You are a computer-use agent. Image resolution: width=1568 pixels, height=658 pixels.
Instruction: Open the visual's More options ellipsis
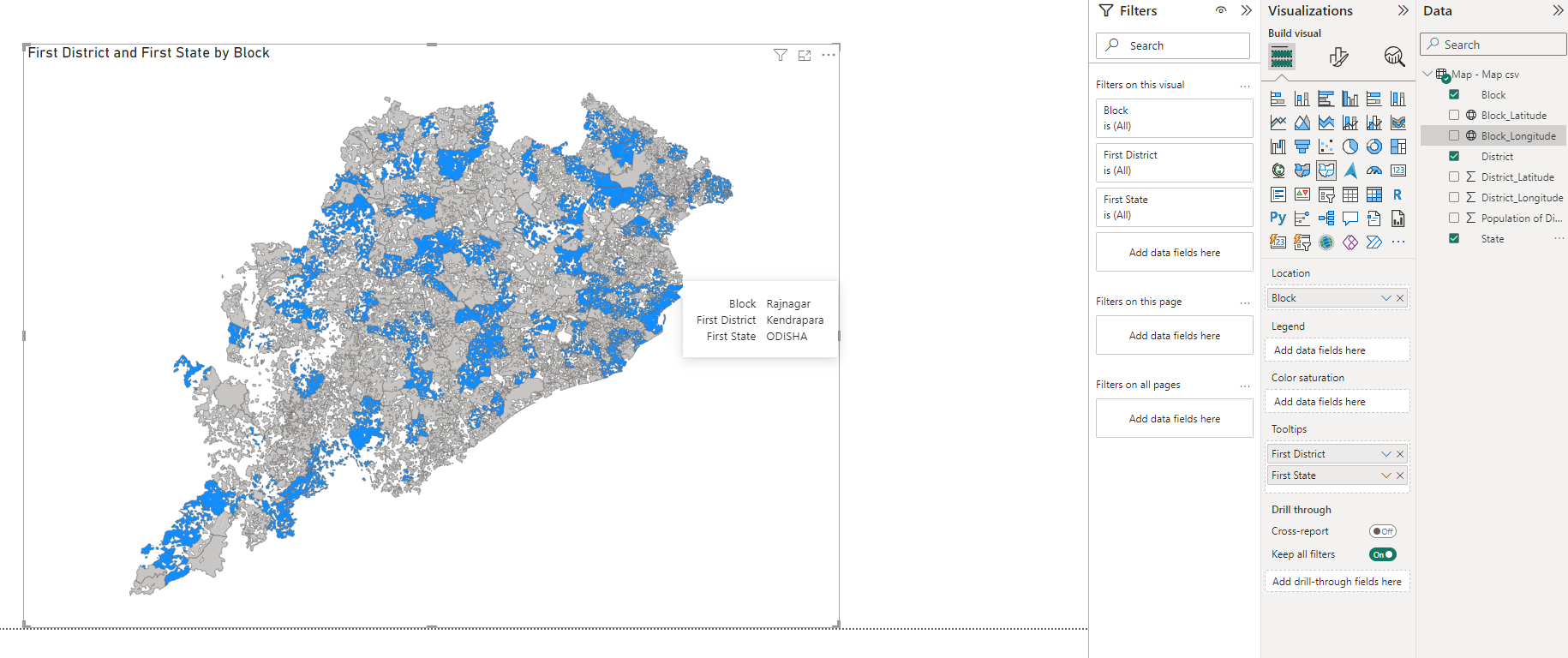pyautogui.click(x=829, y=55)
